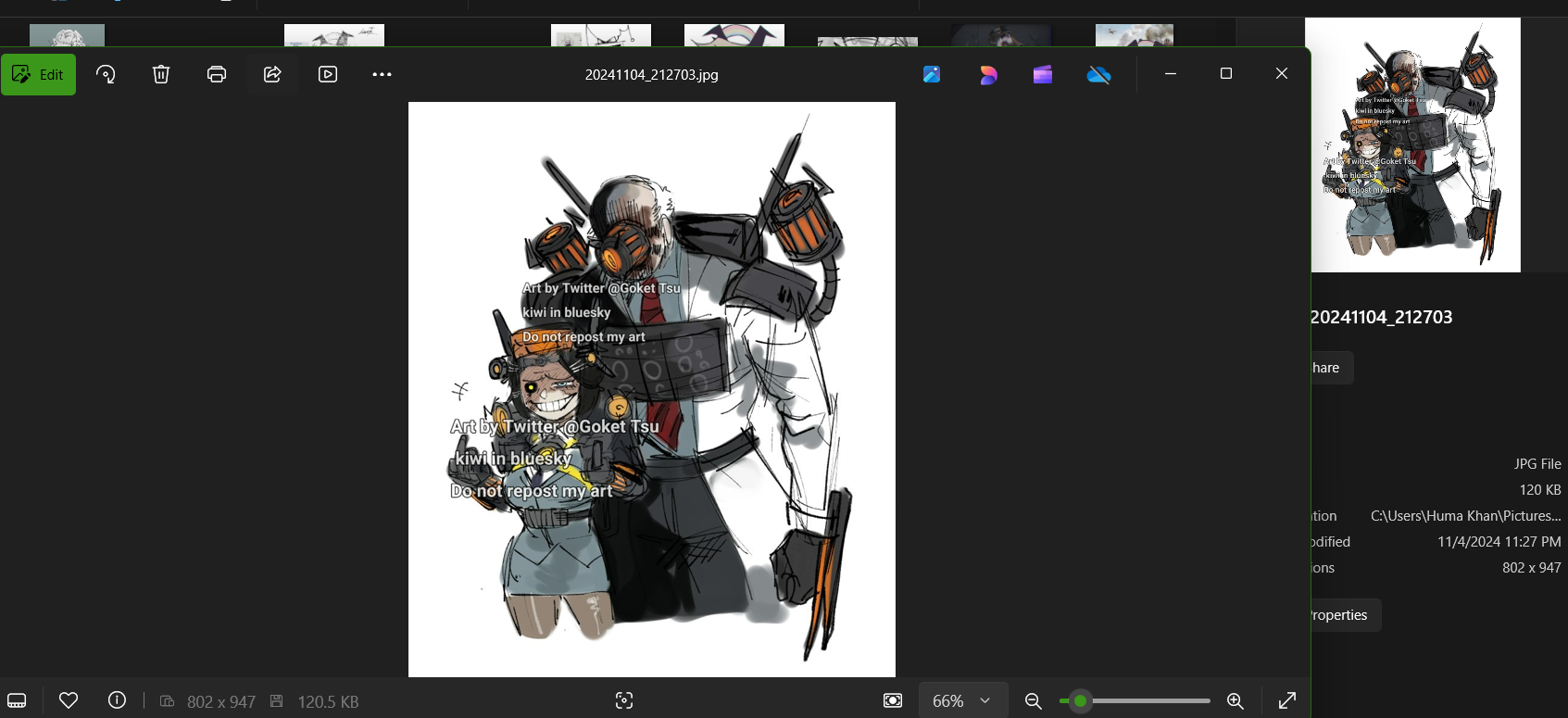Screen dimensions: 1568x718
Task: Select the first thumbnail in the background folder
Action: pyautogui.click(x=67, y=36)
